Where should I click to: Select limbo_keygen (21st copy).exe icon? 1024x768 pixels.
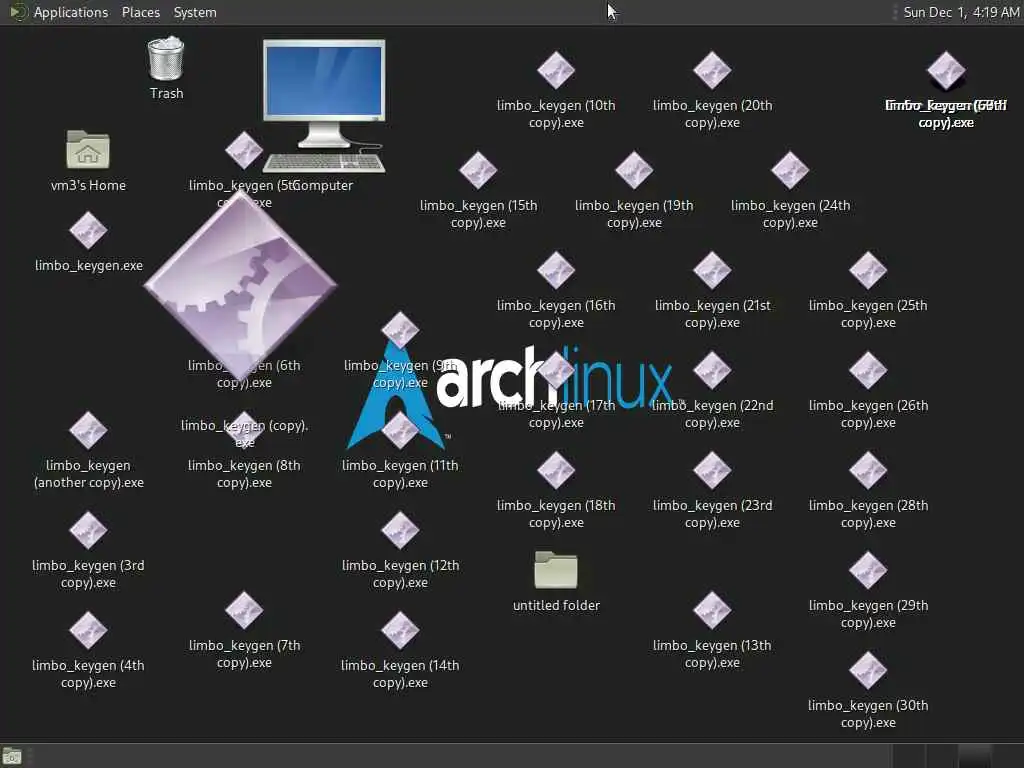[712, 270]
